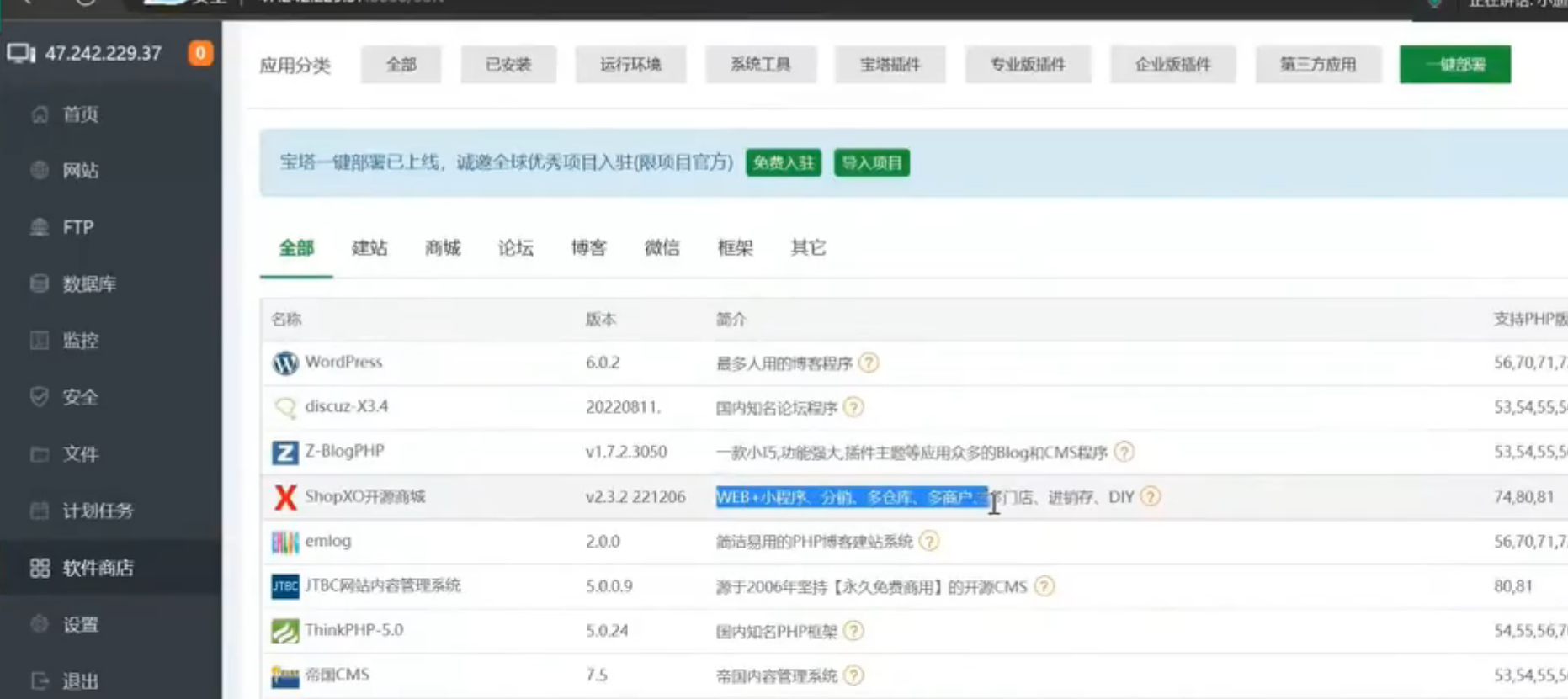Screen dimensions: 1568x699
Task: Click the server monitor icon beside IP address
Action: point(21,54)
